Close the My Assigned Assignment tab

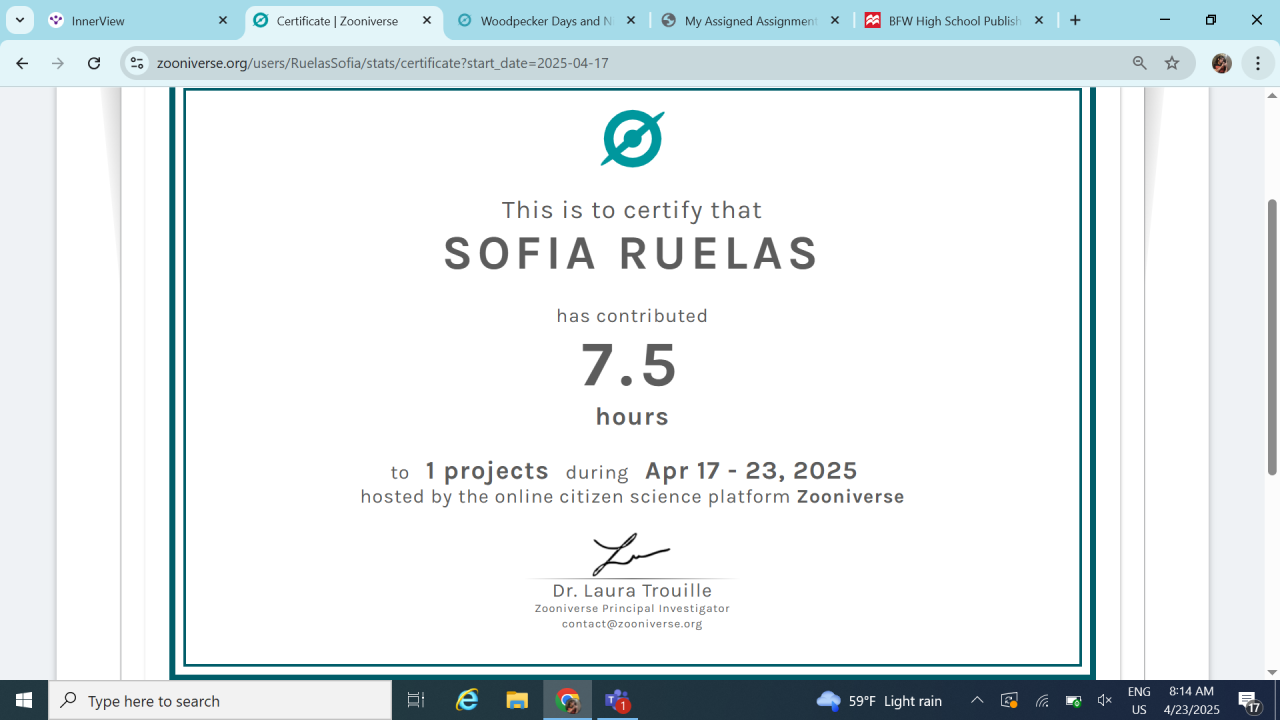pyautogui.click(x=835, y=20)
